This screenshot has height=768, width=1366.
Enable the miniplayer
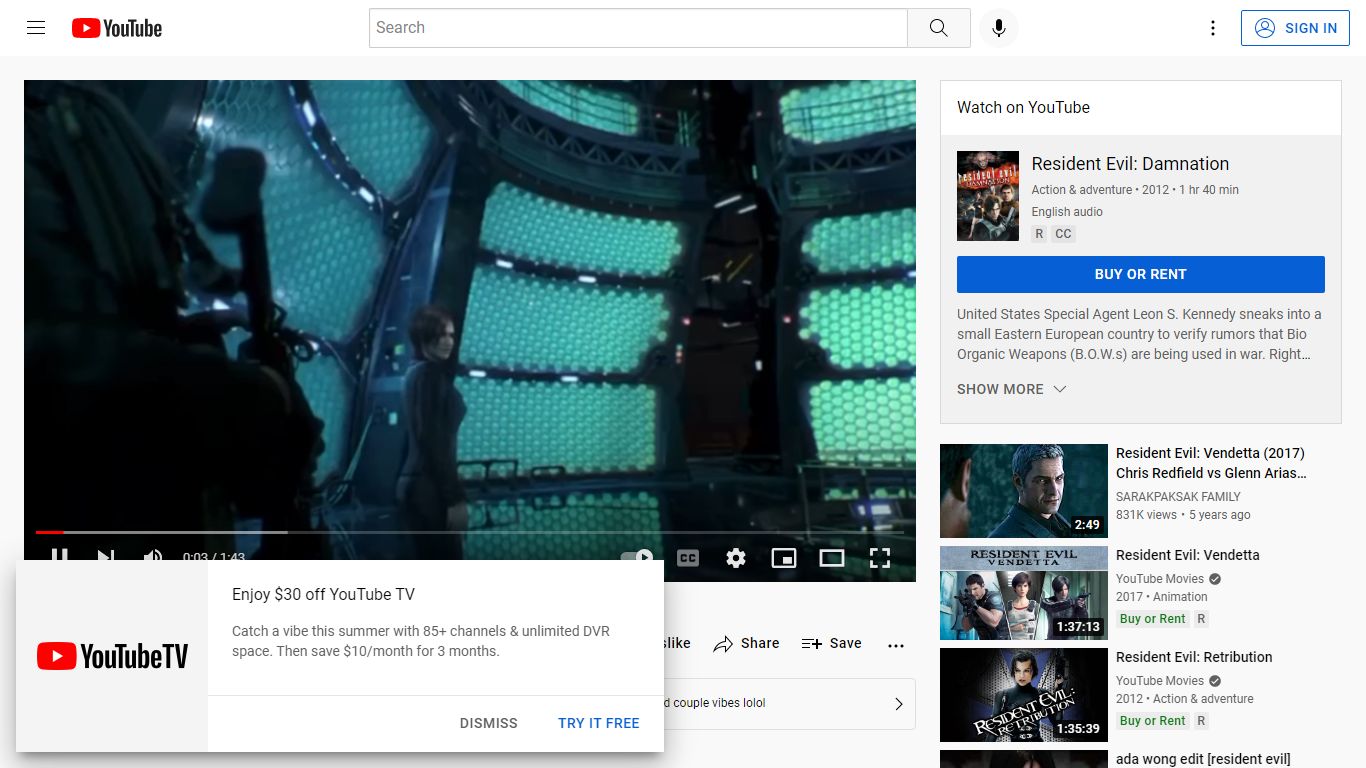(x=784, y=558)
